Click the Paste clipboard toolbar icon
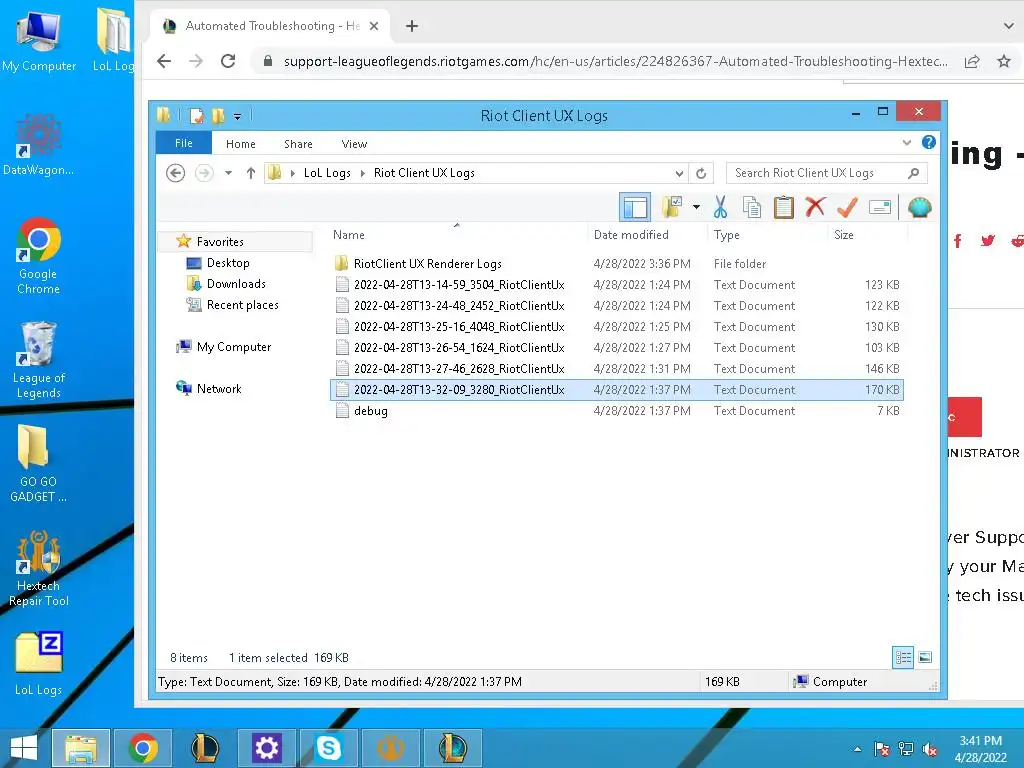The width and height of the screenshot is (1024, 768). click(783, 208)
